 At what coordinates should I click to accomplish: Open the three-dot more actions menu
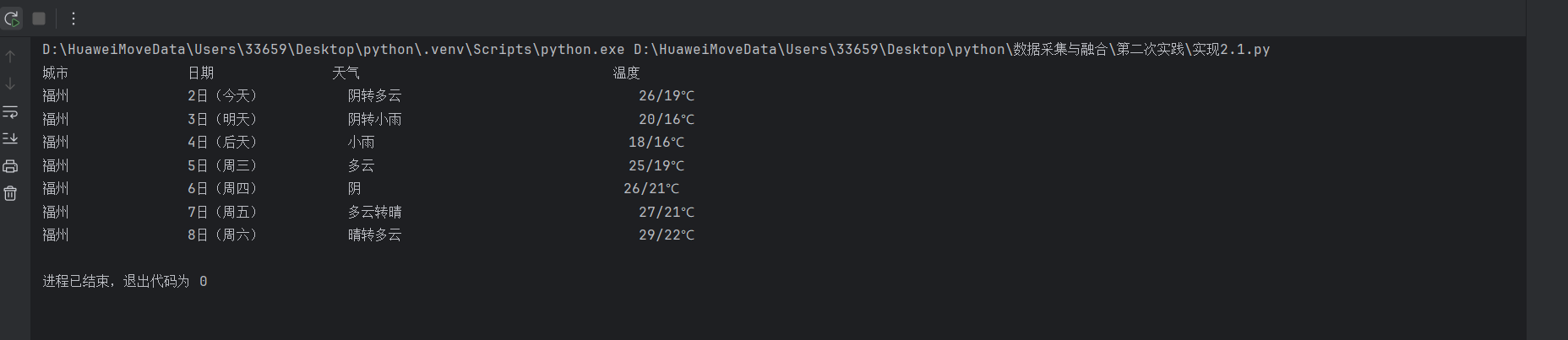click(x=73, y=19)
